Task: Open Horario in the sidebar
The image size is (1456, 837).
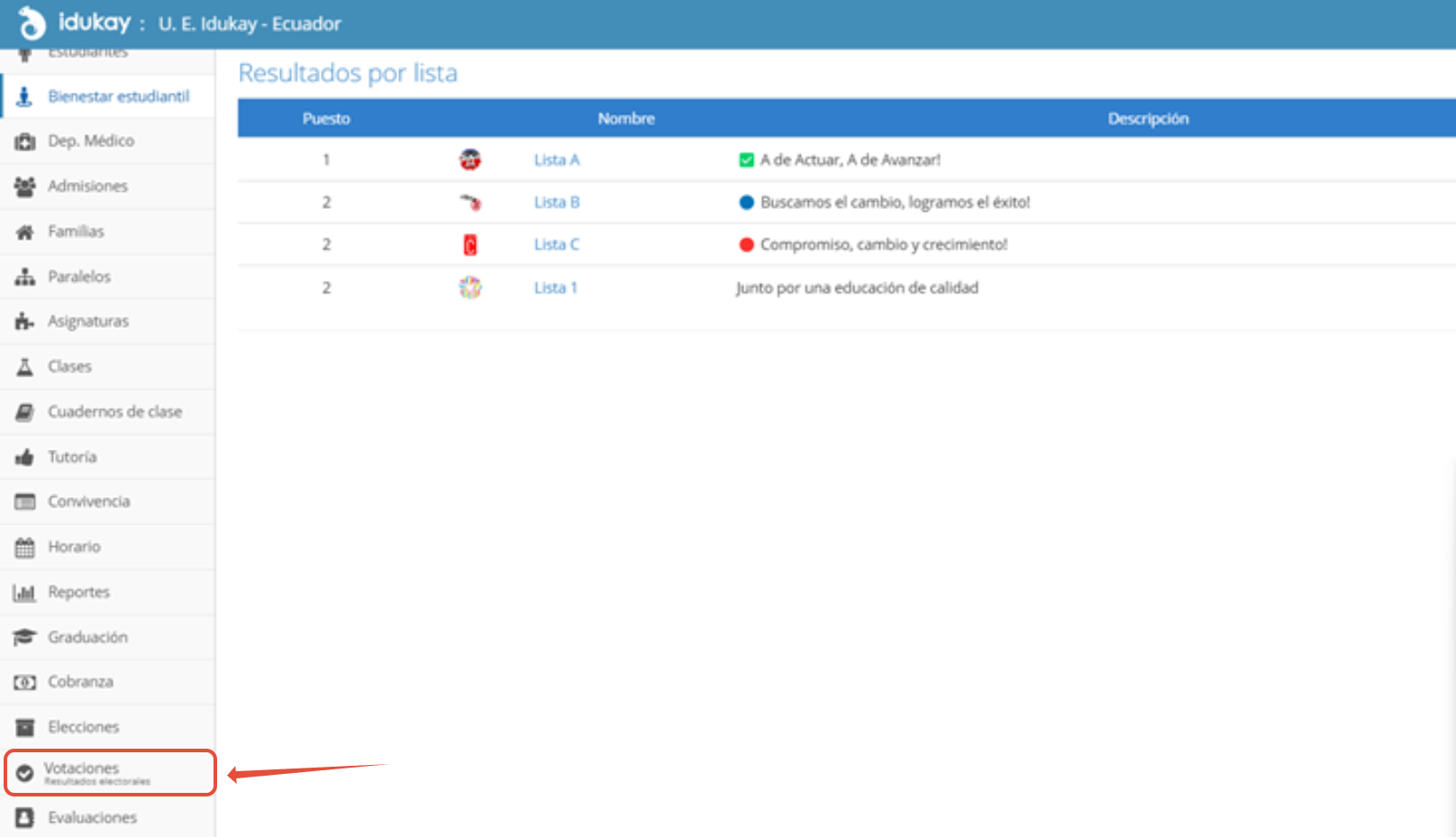Action: (x=108, y=547)
